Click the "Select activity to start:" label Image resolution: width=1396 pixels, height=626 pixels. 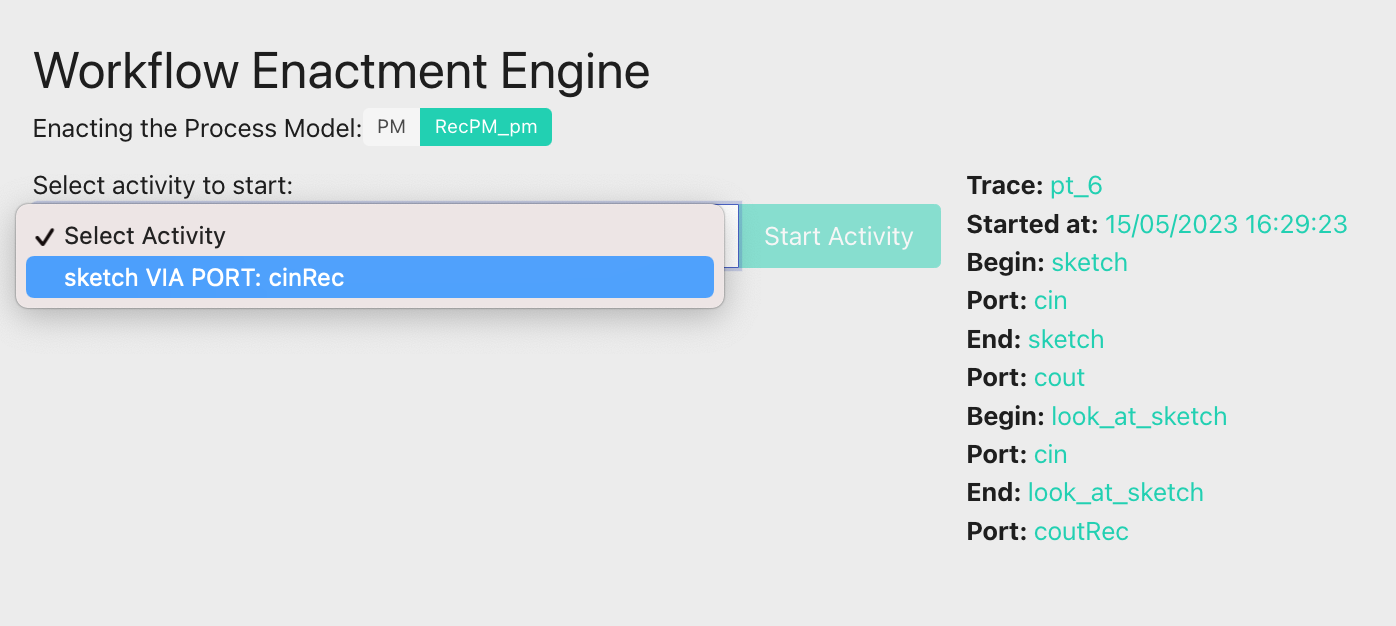(x=163, y=185)
